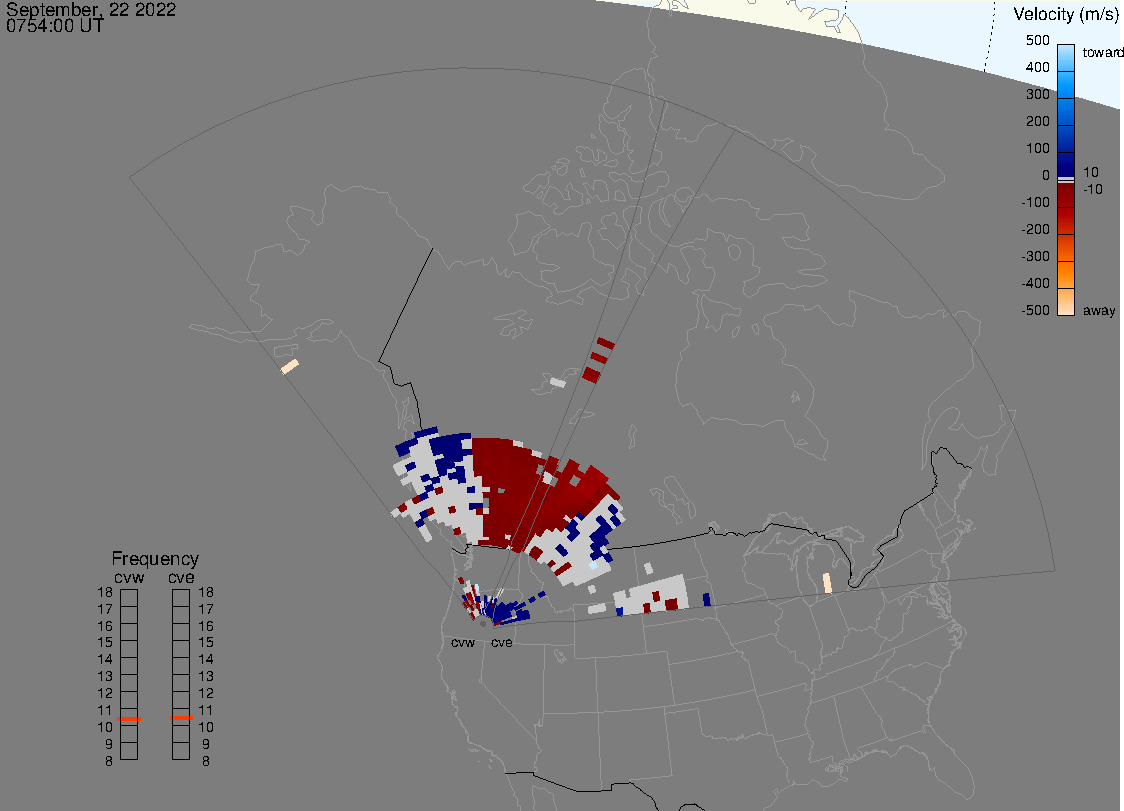This screenshot has height=811, width=1124.
Task: Select the dark red 0 to -100 segment
Action: pos(1066,195)
